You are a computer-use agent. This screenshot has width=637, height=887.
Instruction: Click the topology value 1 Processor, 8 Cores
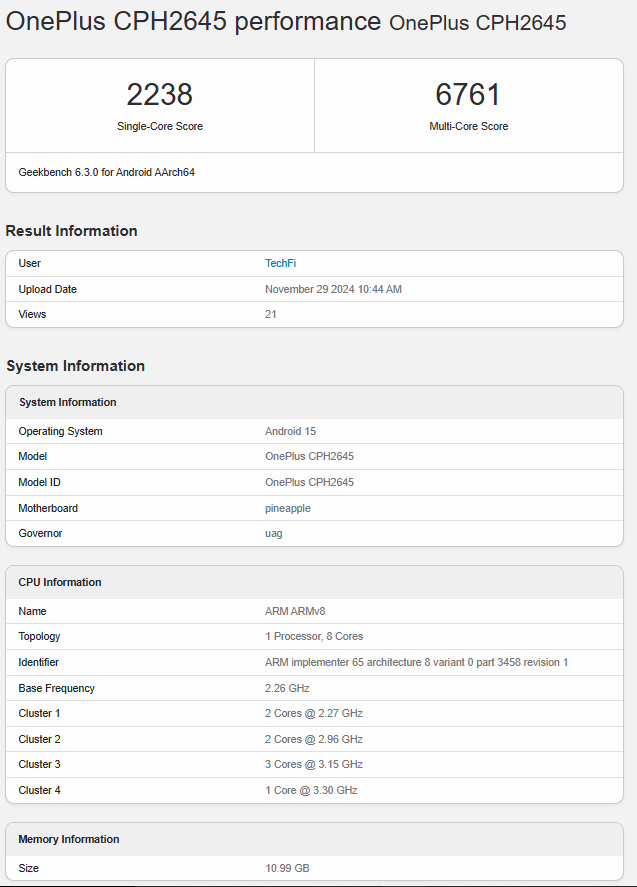coord(314,636)
